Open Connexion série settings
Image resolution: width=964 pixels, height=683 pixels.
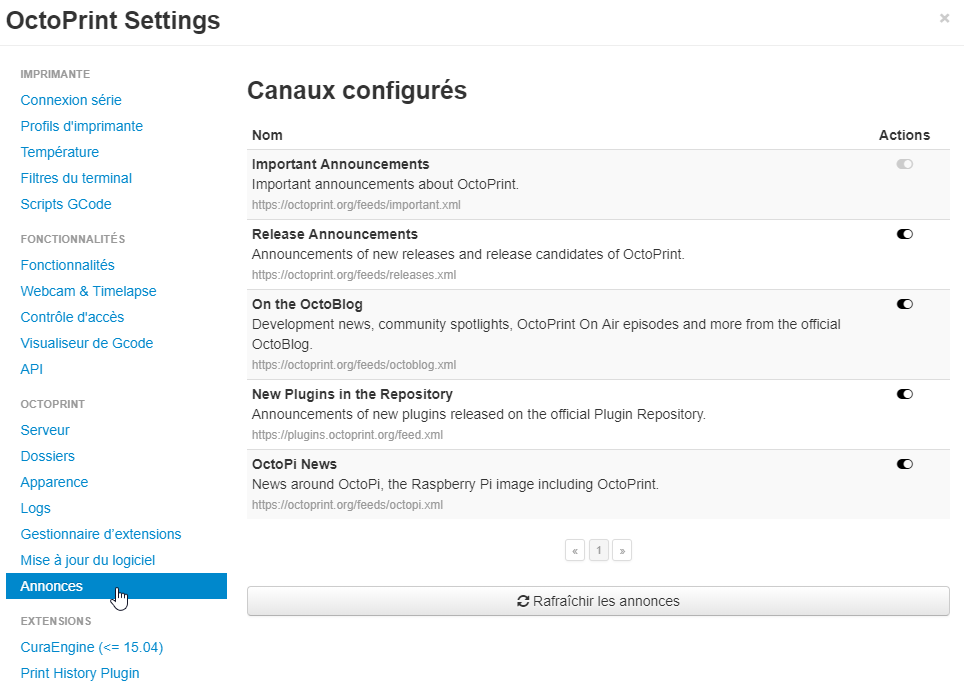pyautogui.click(x=71, y=100)
